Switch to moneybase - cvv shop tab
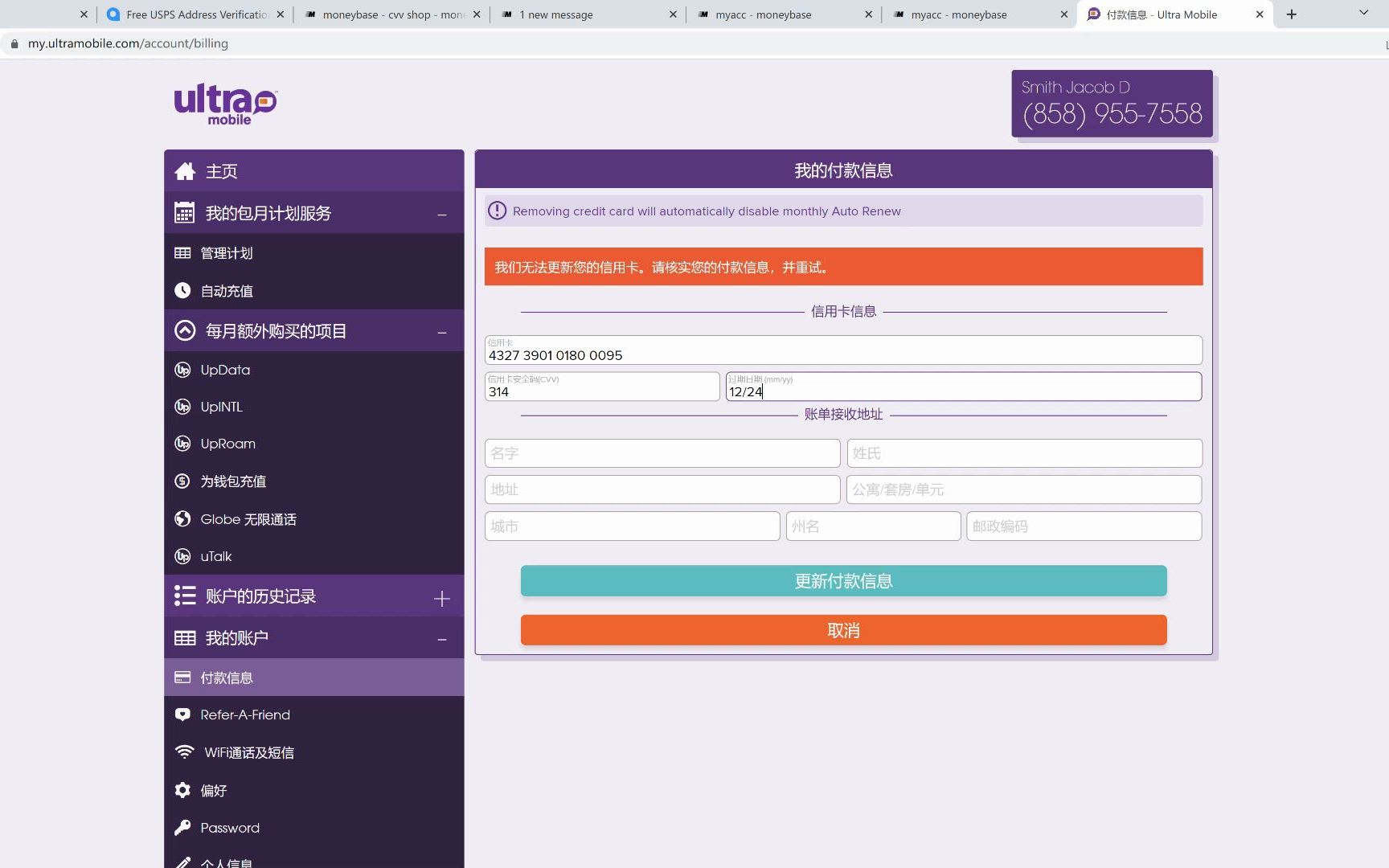Image resolution: width=1389 pixels, height=868 pixels. pos(392,14)
